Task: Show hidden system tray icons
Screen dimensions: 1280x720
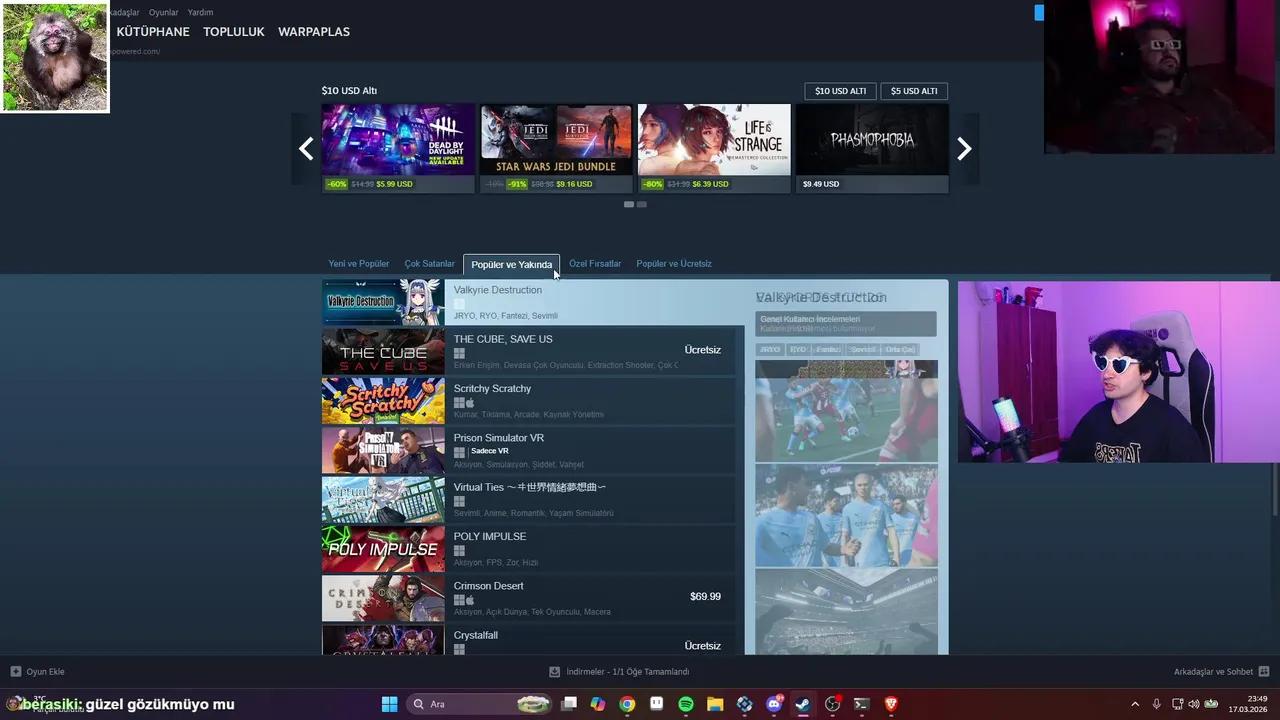Action: (x=1135, y=704)
